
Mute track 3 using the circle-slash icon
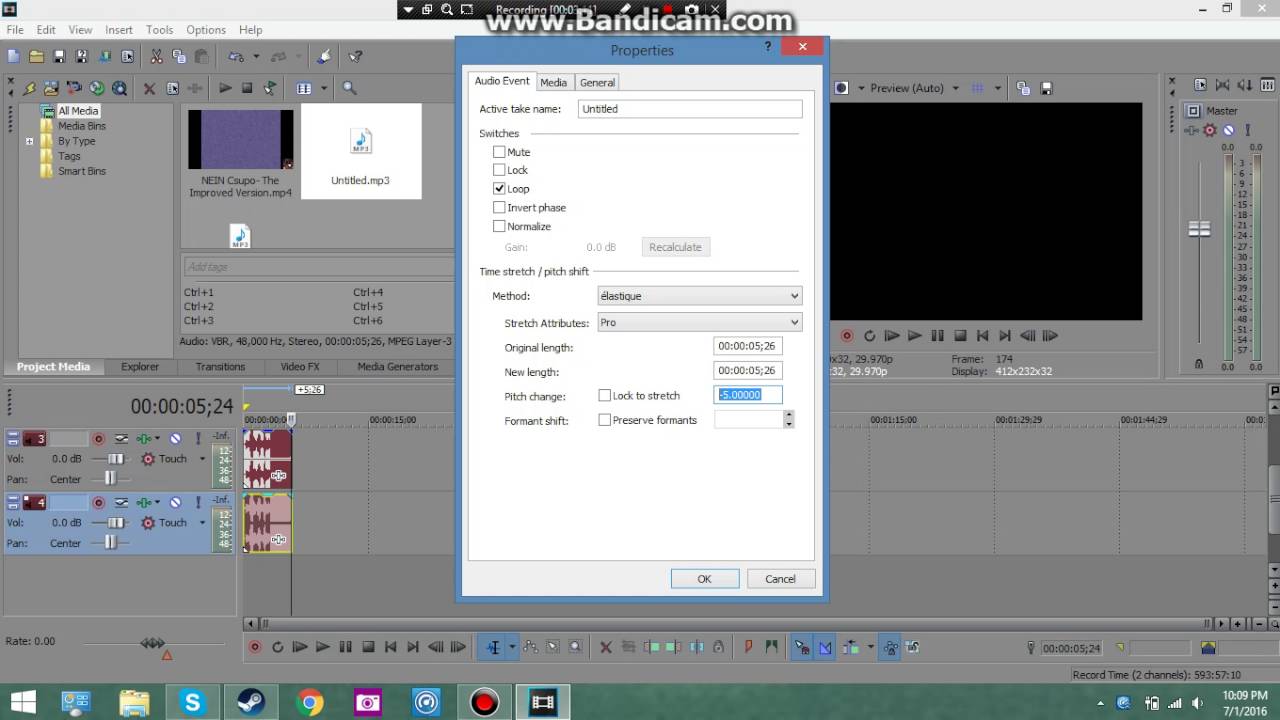click(x=175, y=438)
